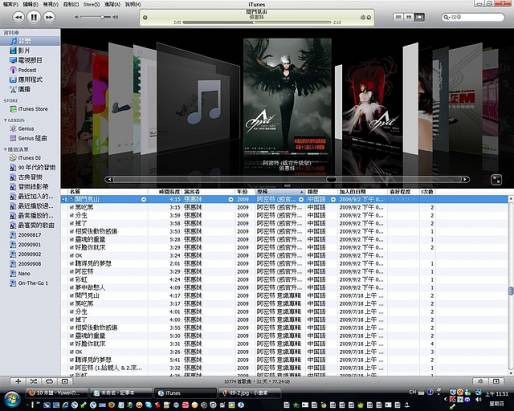
Task: Collapse the 播放清單 playlists section
Action: [5, 149]
